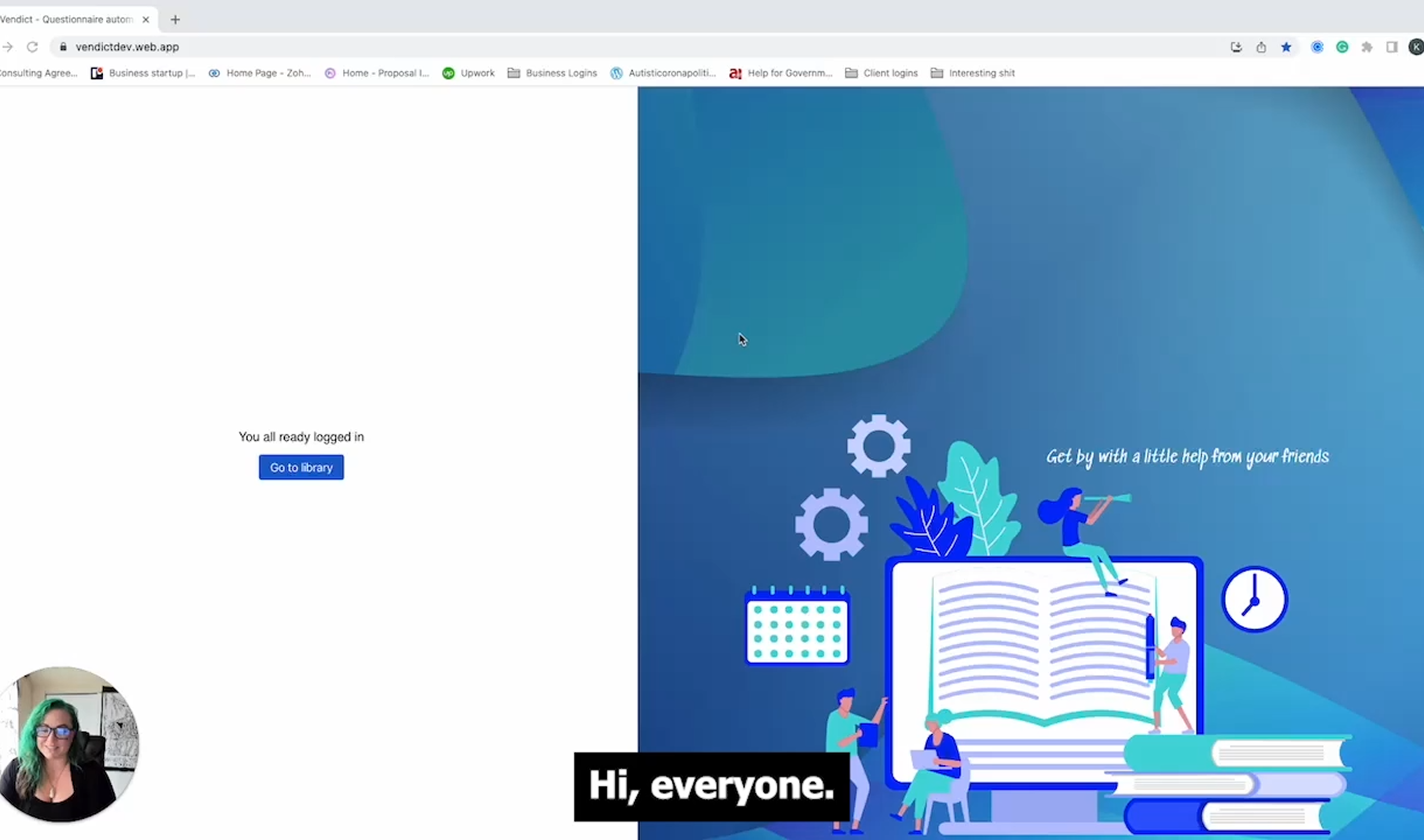The width and height of the screenshot is (1424, 840).
Task: Open the share options from the address bar
Action: [x=1261, y=47]
